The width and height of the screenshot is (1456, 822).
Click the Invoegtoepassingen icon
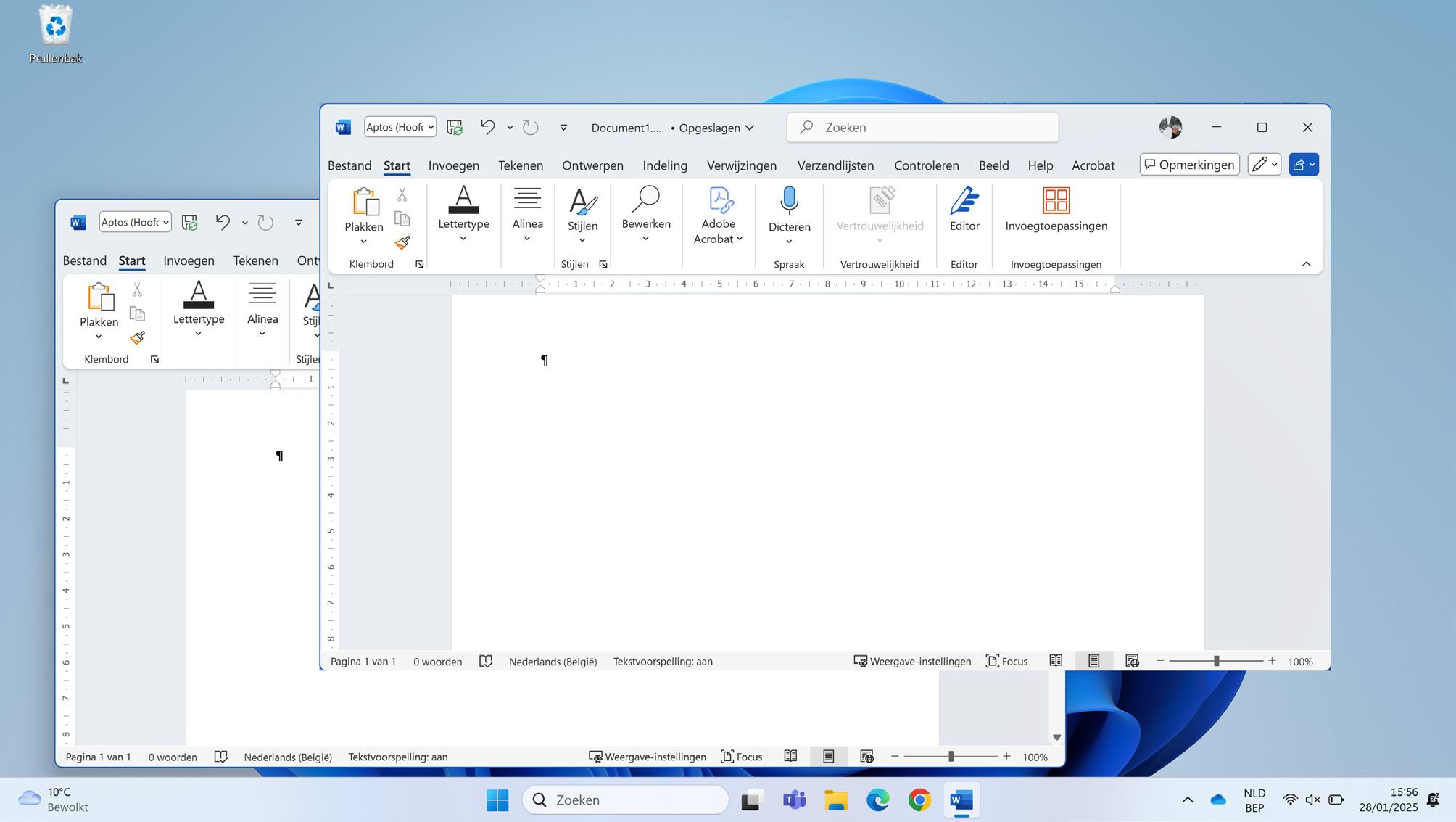pyautogui.click(x=1056, y=201)
